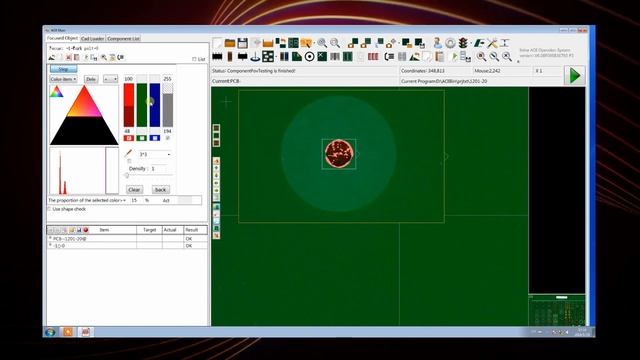Click the red pillars icon in second toolbar row
Screen dimensions: 640x360
tap(373, 57)
